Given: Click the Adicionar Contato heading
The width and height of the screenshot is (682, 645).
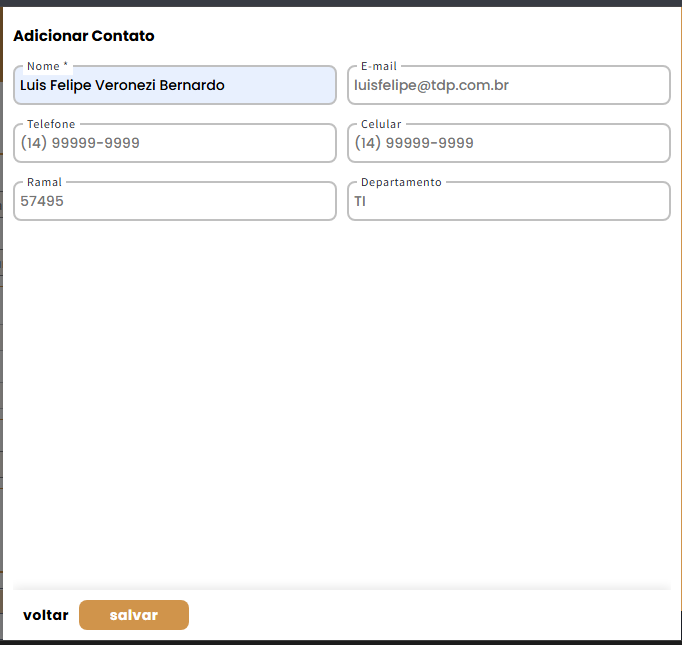Looking at the screenshot, I should 84,36.
